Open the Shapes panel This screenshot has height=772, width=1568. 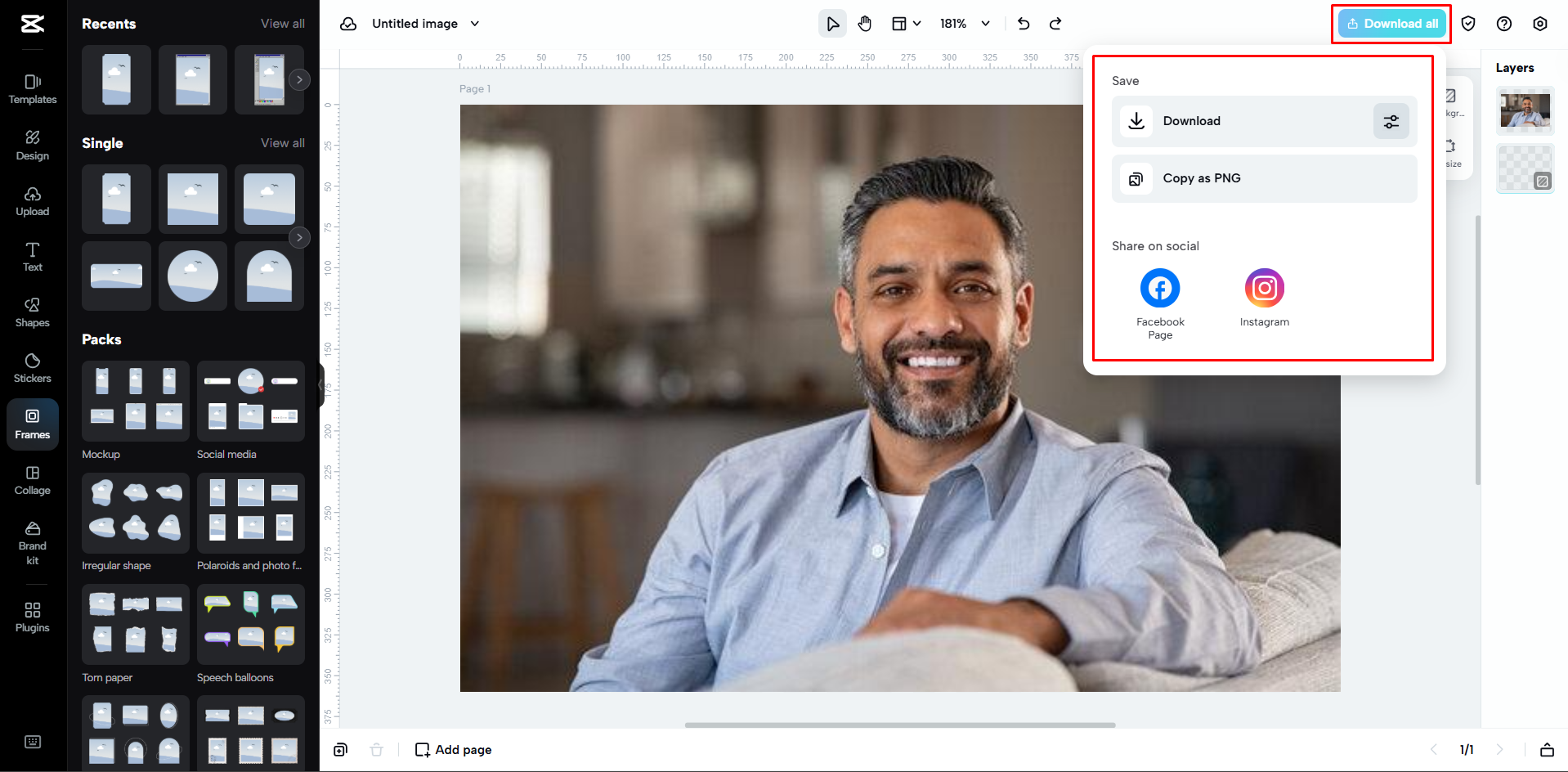click(32, 312)
